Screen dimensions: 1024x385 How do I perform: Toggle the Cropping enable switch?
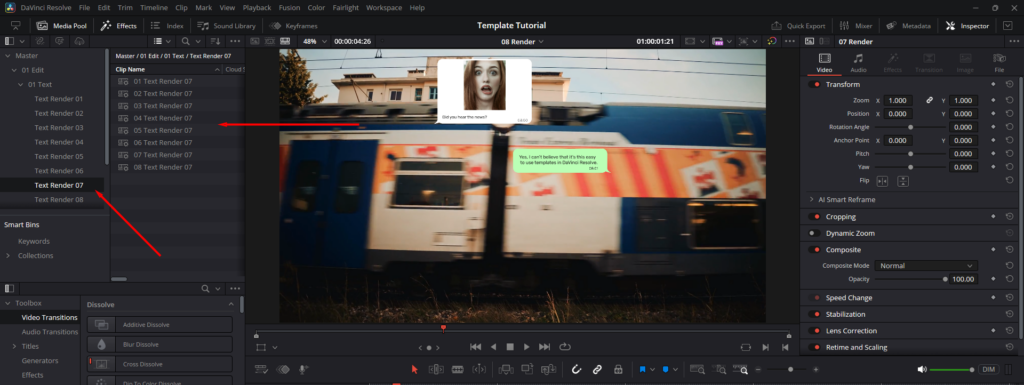click(x=814, y=217)
